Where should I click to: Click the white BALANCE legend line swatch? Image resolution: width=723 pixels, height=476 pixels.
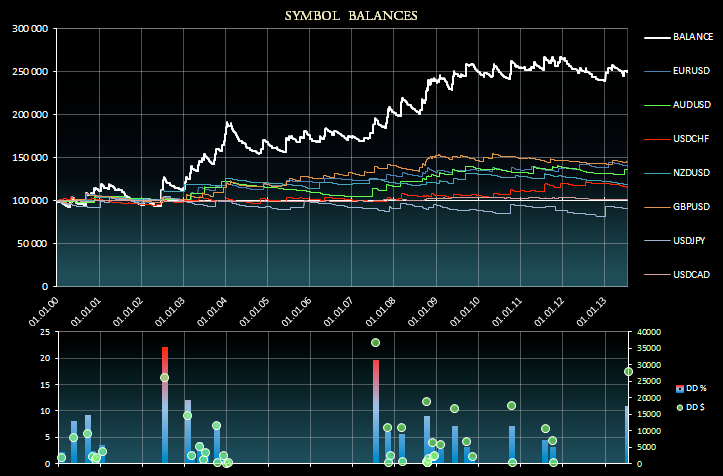(657, 37)
